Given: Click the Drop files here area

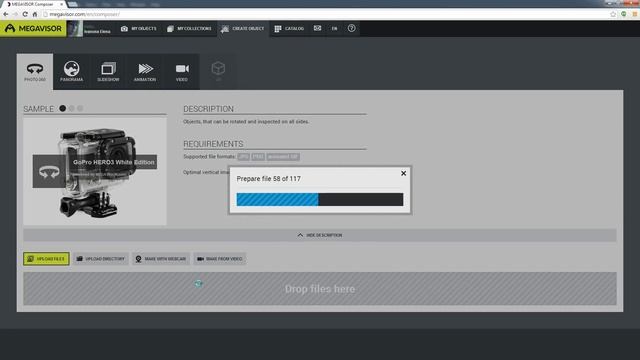Looking at the screenshot, I should [x=320, y=289].
